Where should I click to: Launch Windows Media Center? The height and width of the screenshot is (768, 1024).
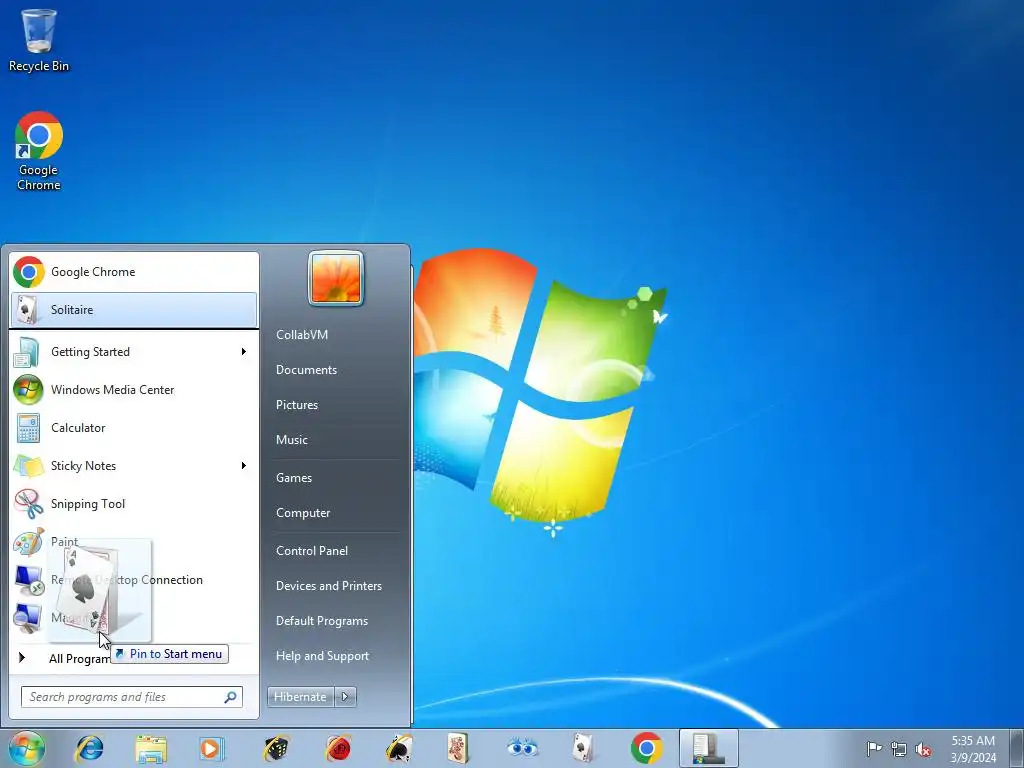click(133, 390)
